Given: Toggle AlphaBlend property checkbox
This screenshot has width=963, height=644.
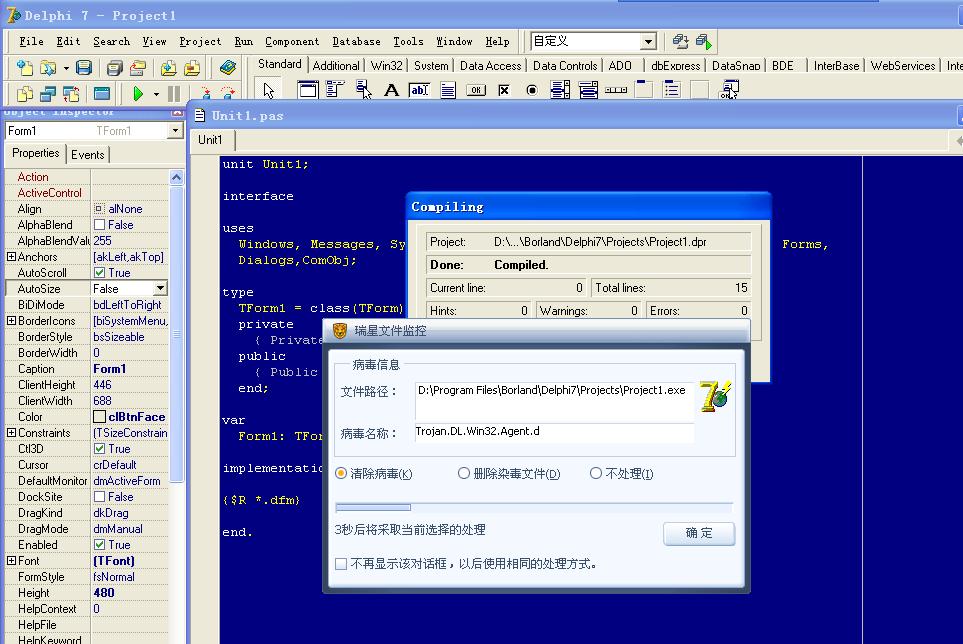Looking at the screenshot, I should [x=99, y=225].
